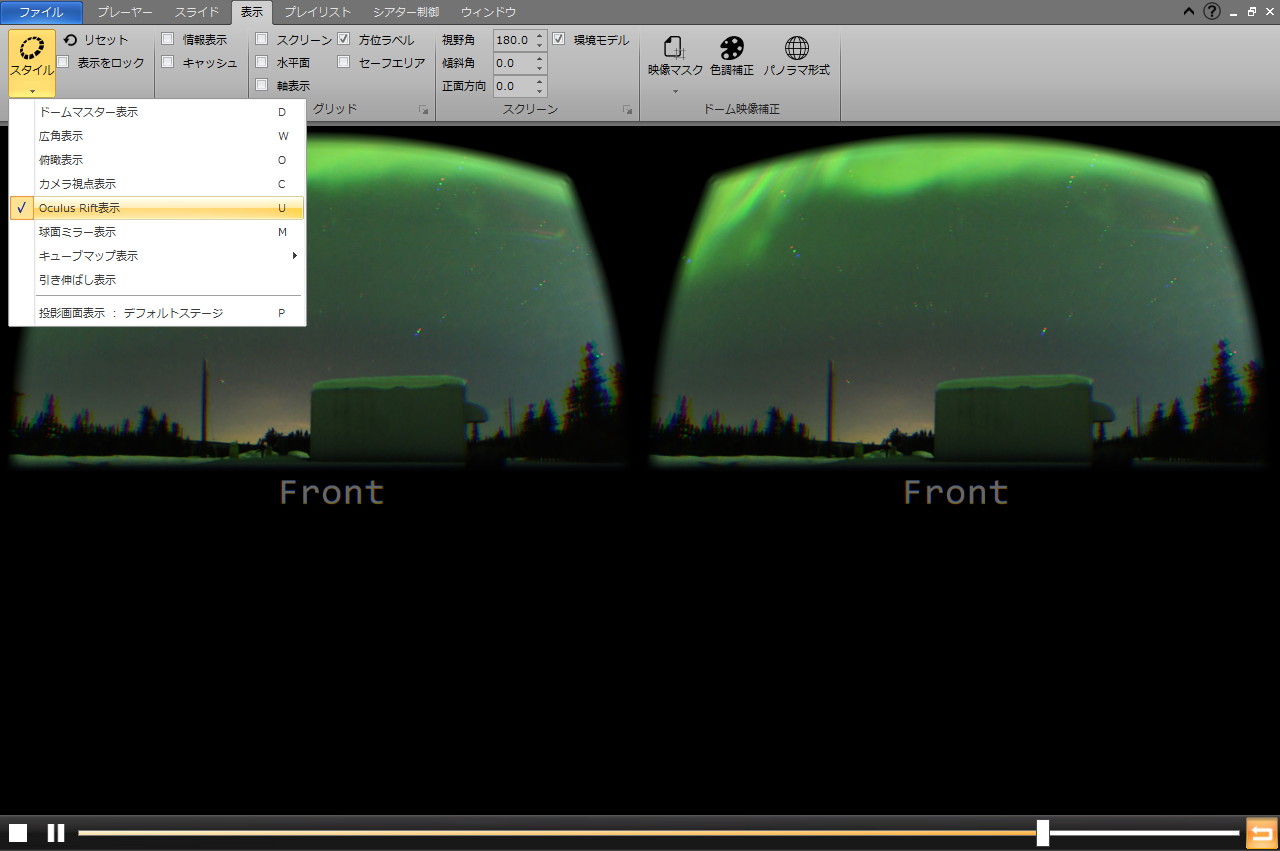Screen dimensions: 1280x851
Task: Open the スクリーン group dialog launcher
Action: click(x=627, y=109)
